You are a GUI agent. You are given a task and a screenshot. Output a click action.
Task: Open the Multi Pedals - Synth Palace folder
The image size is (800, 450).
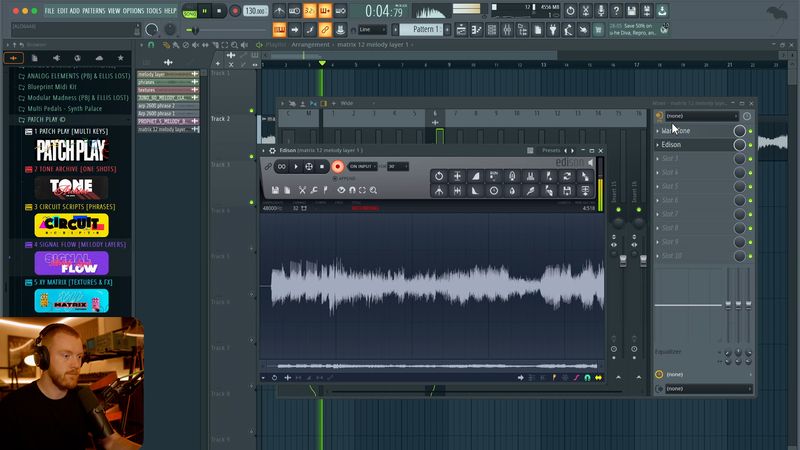click(64, 109)
